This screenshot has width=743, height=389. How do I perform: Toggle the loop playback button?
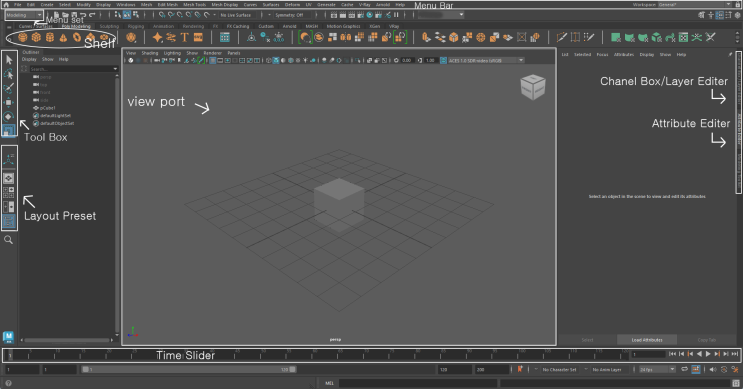(684, 369)
